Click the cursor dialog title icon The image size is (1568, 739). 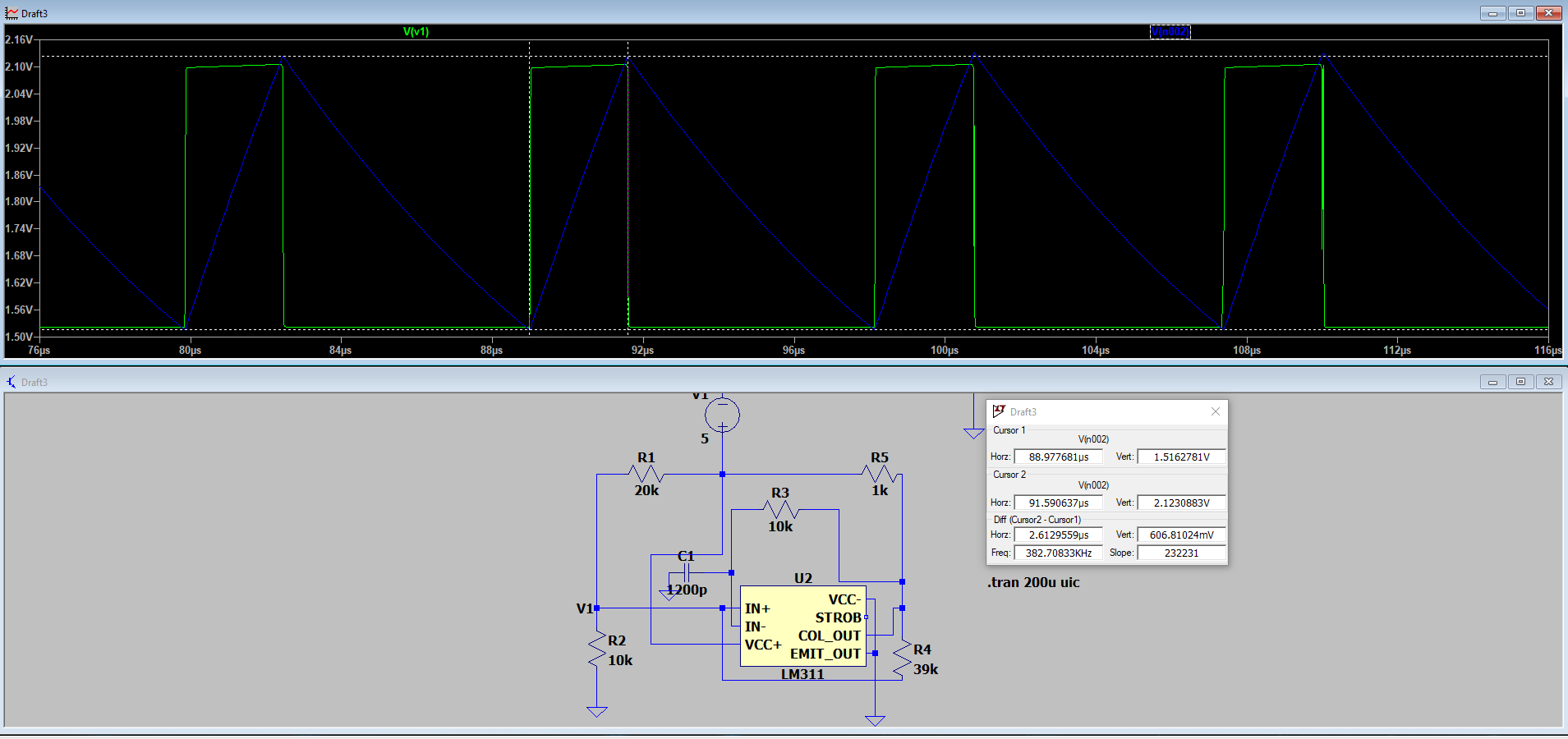coord(999,411)
